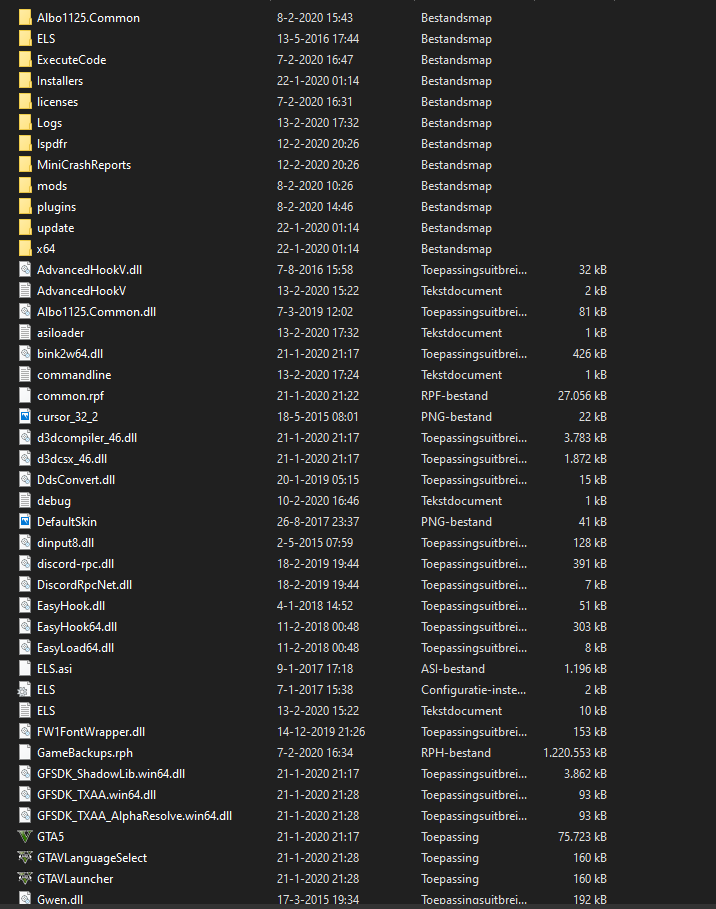Click the date 20-1-2019 05:15

coord(318,479)
